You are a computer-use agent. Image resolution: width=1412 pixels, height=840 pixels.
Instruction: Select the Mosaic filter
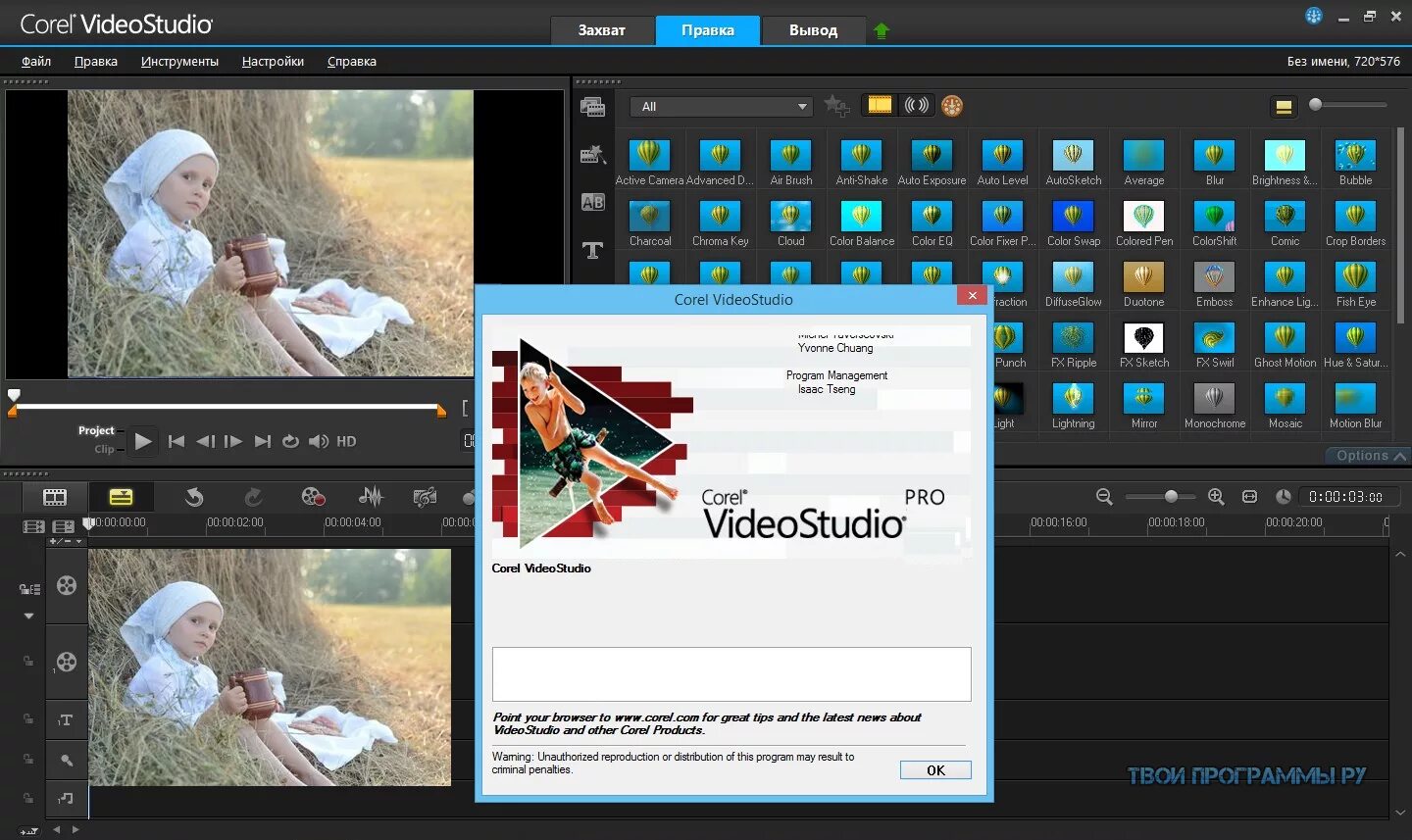[x=1286, y=406]
